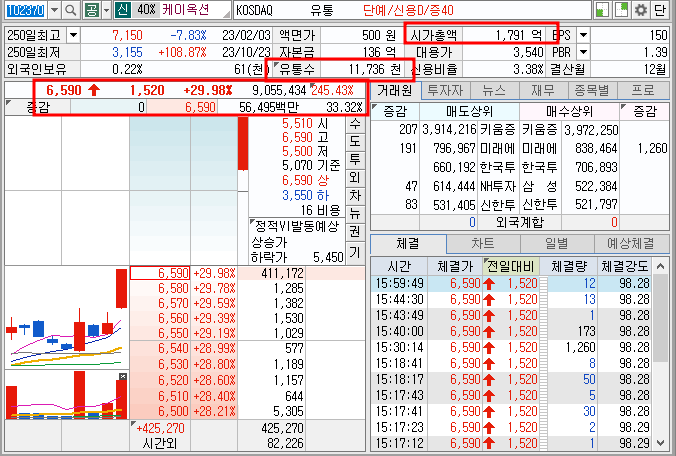Open the 프로 tab
This screenshot has width=676, height=456.
click(x=643, y=91)
